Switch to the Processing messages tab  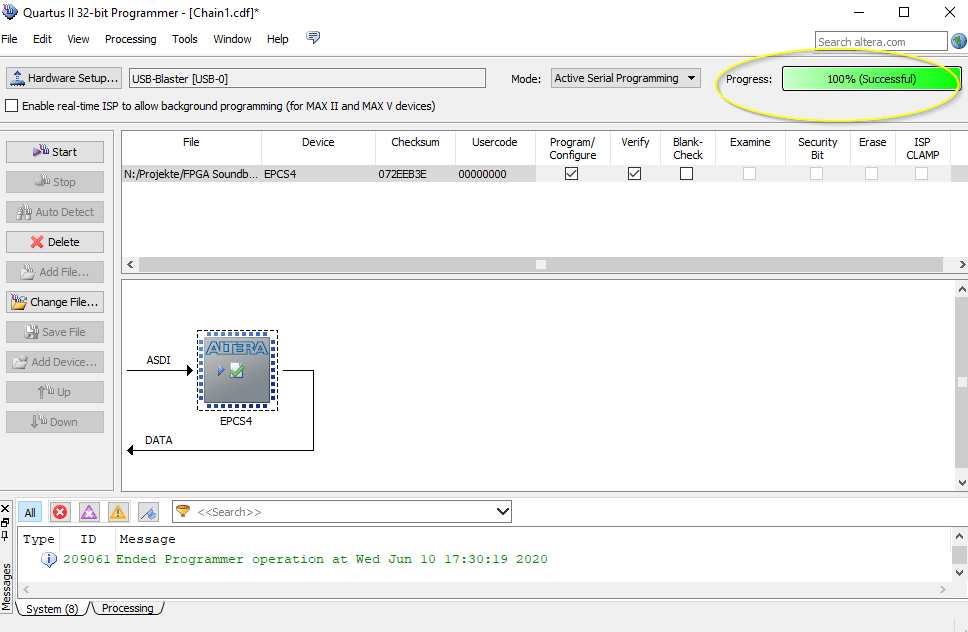(128, 608)
